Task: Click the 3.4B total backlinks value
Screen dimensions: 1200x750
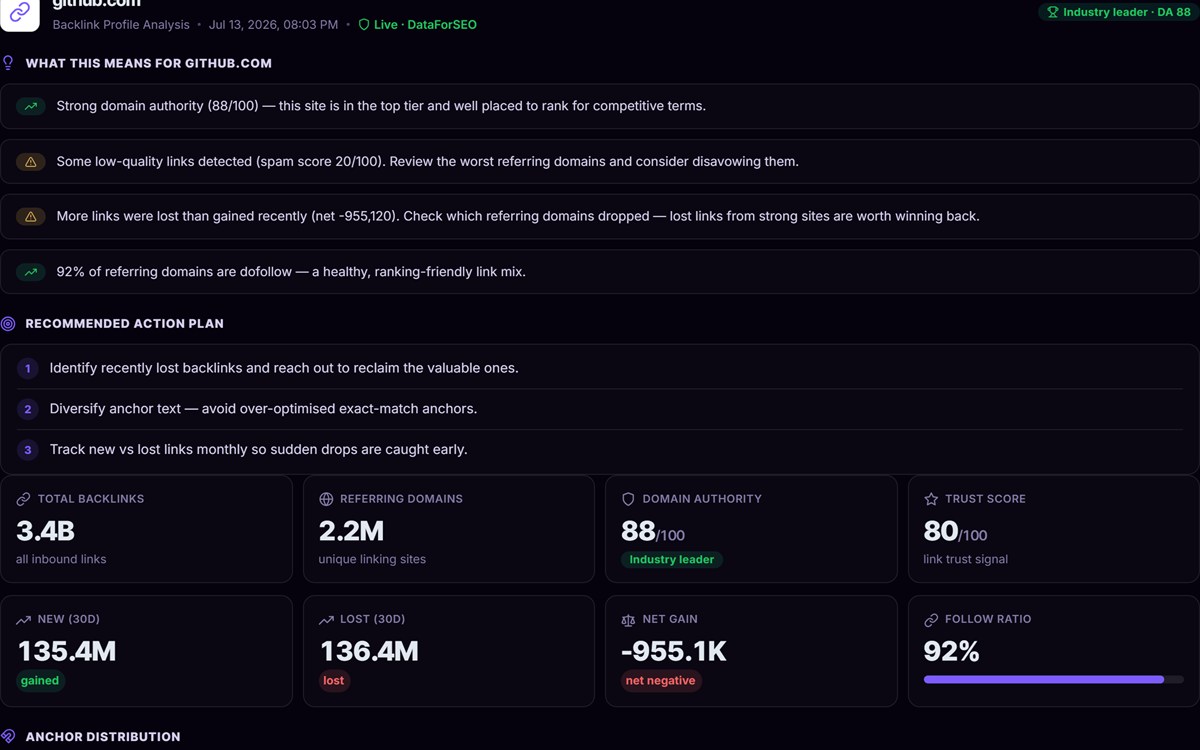Action: point(45,531)
